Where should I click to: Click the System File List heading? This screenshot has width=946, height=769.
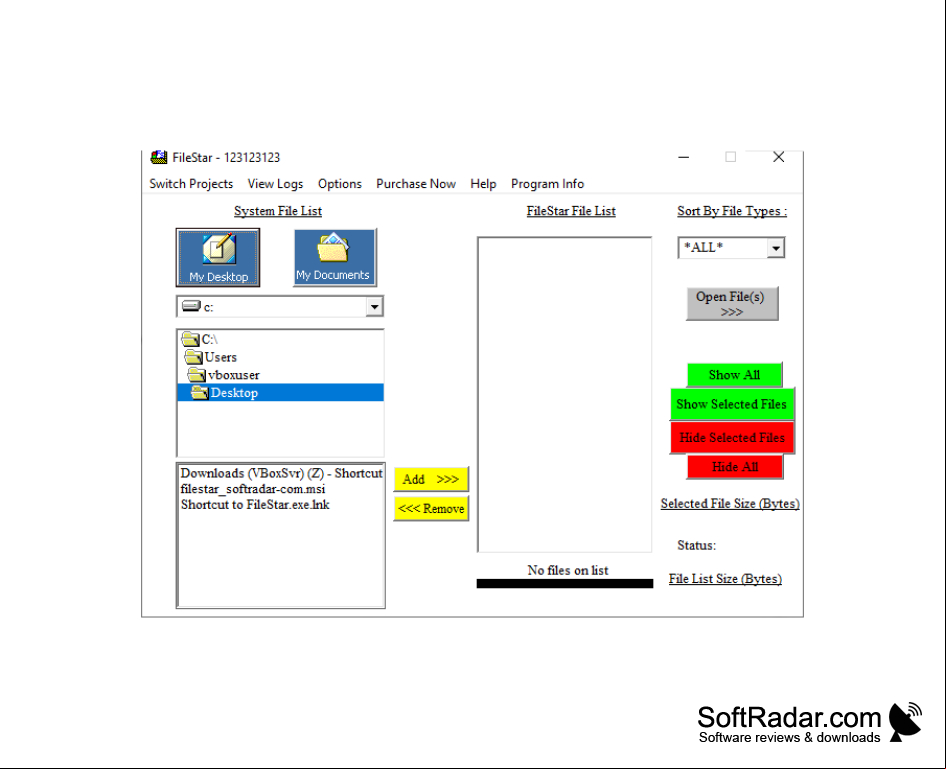pyautogui.click(x=278, y=210)
